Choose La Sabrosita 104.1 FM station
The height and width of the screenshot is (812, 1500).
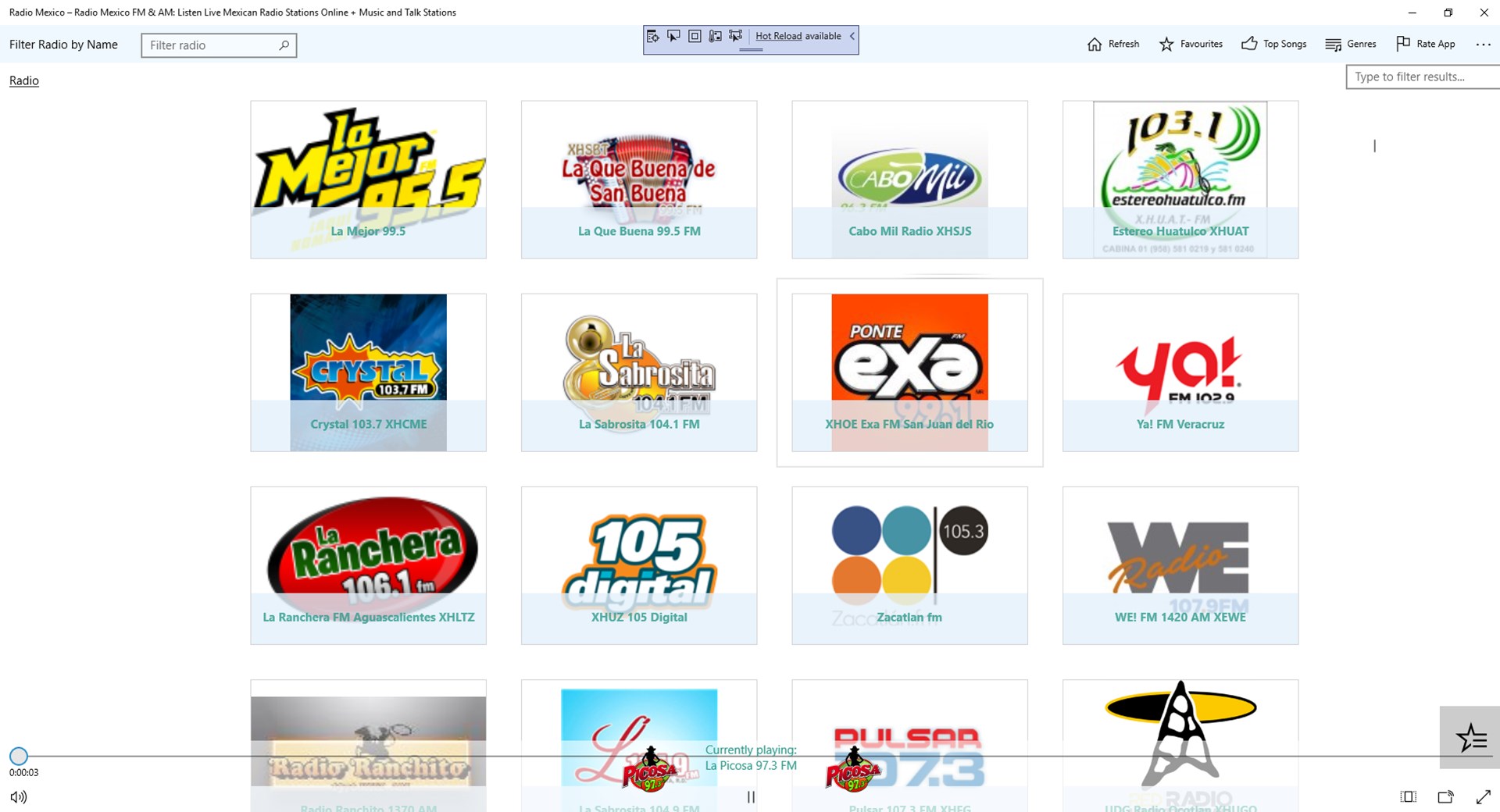point(639,372)
